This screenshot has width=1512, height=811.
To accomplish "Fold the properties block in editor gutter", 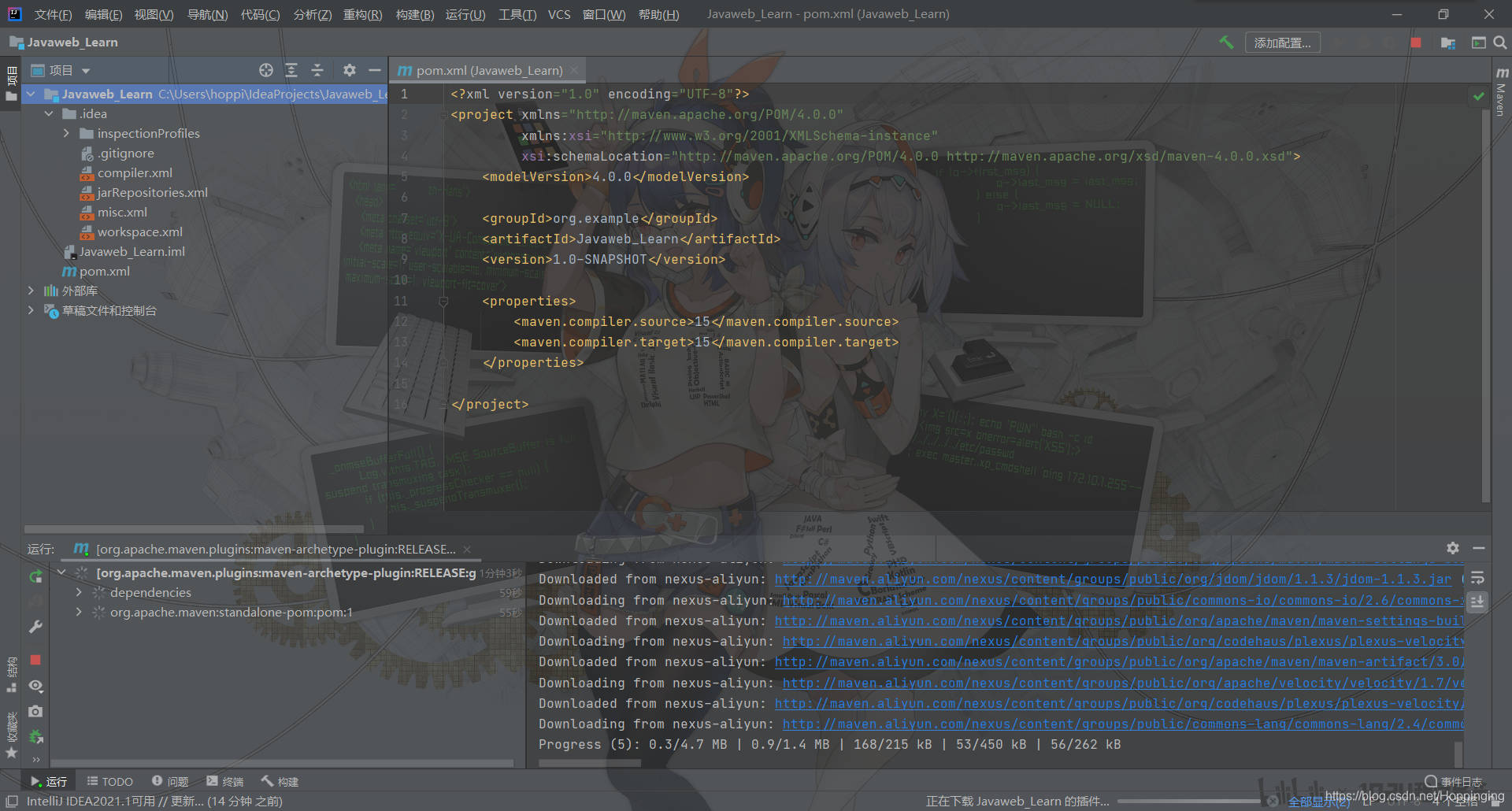I will [x=443, y=301].
